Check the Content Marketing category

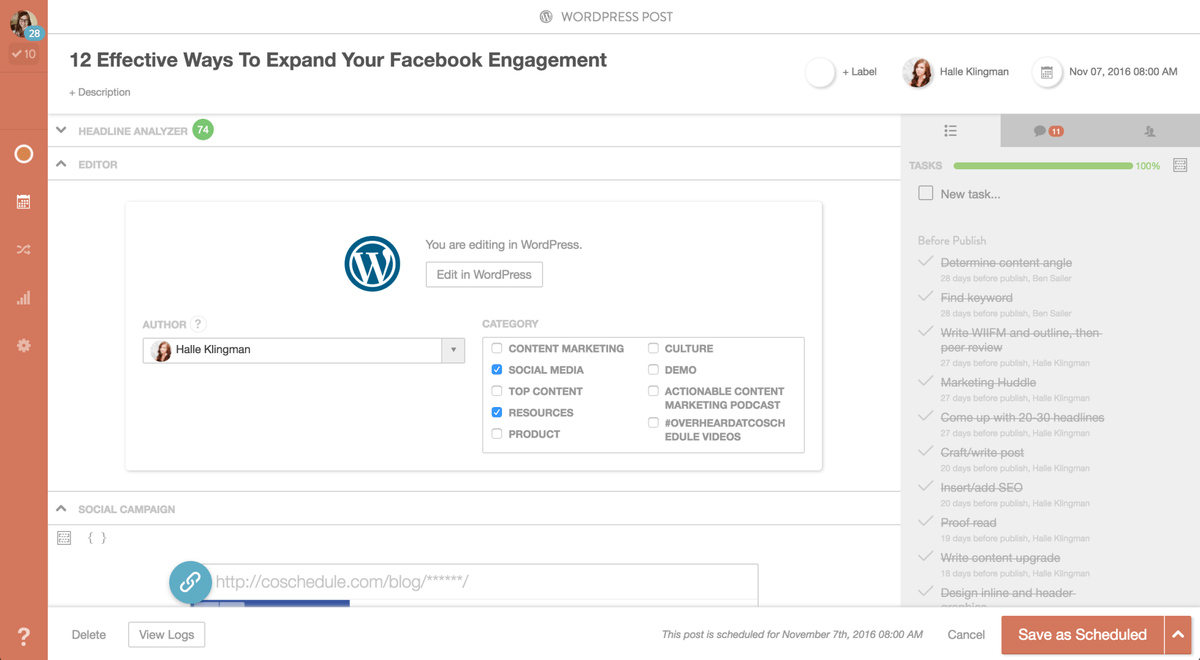[x=497, y=348]
